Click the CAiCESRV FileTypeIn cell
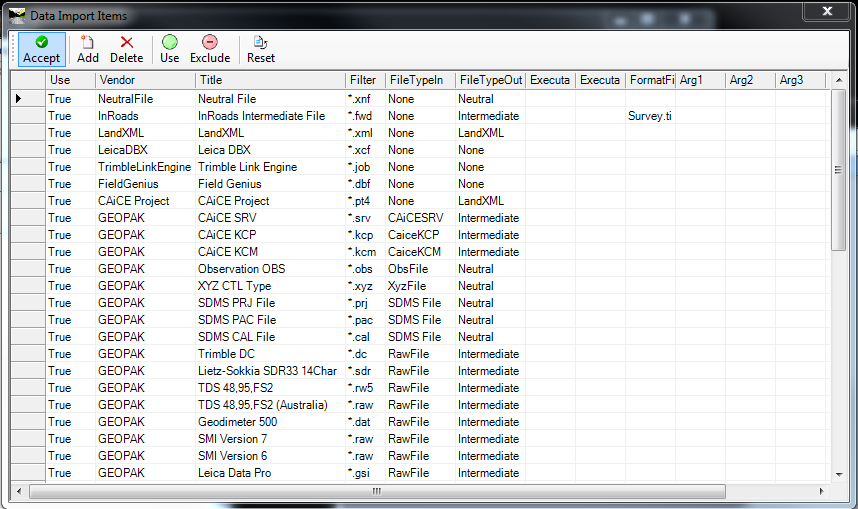 (x=420, y=217)
